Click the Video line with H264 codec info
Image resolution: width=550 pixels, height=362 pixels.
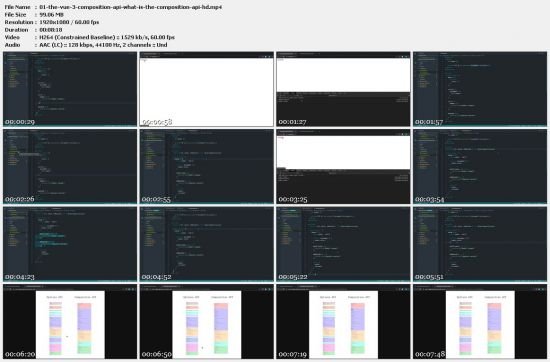click(x=89, y=37)
